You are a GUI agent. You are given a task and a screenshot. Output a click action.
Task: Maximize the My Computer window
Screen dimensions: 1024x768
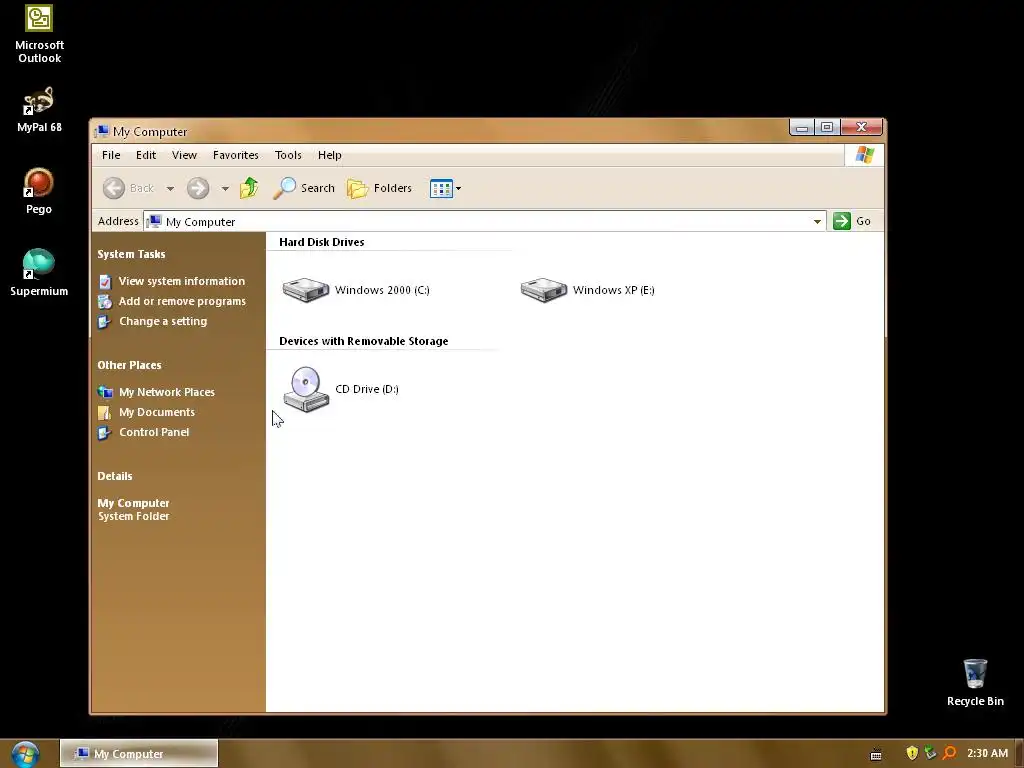[827, 127]
